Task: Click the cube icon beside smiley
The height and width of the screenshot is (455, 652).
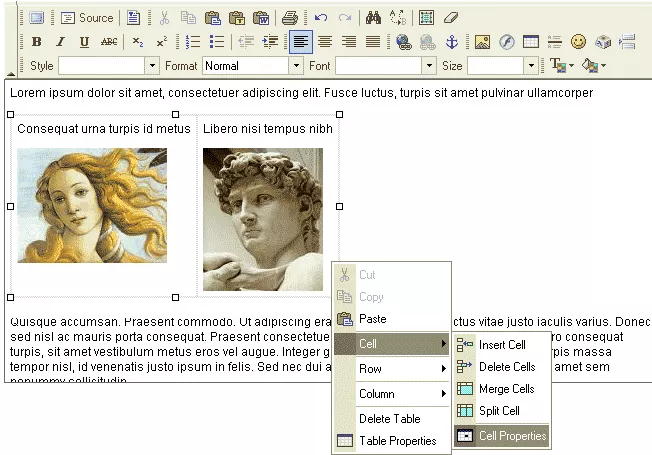Action: click(603, 42)
